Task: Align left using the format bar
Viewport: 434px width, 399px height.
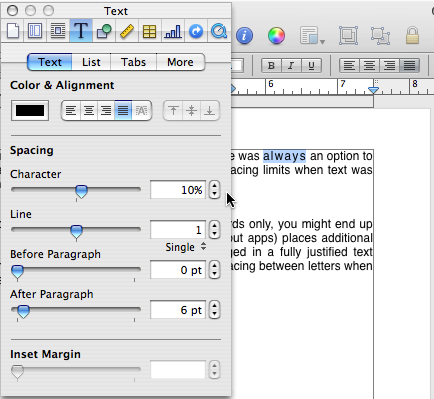Action: [x=349, y=65]
